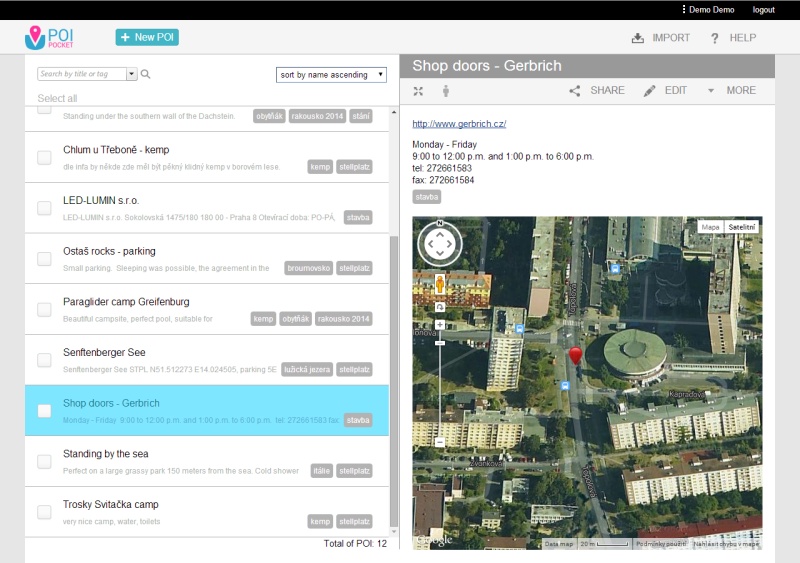Click the POI list vertical scrollbar

click(x=393, y=382)
